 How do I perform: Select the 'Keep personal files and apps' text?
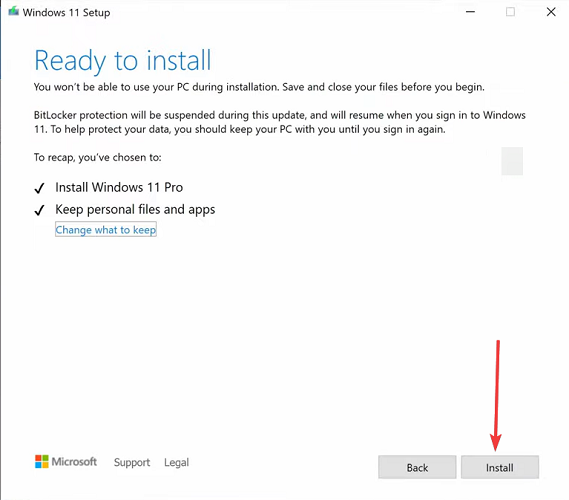(x=135, y=210)
